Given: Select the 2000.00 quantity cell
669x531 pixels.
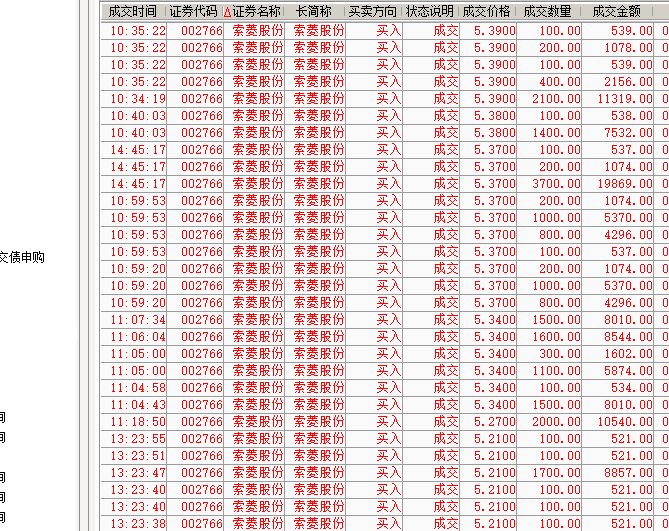Looking at the screenshot, I should pyautogui.click(x=549, y=422).
